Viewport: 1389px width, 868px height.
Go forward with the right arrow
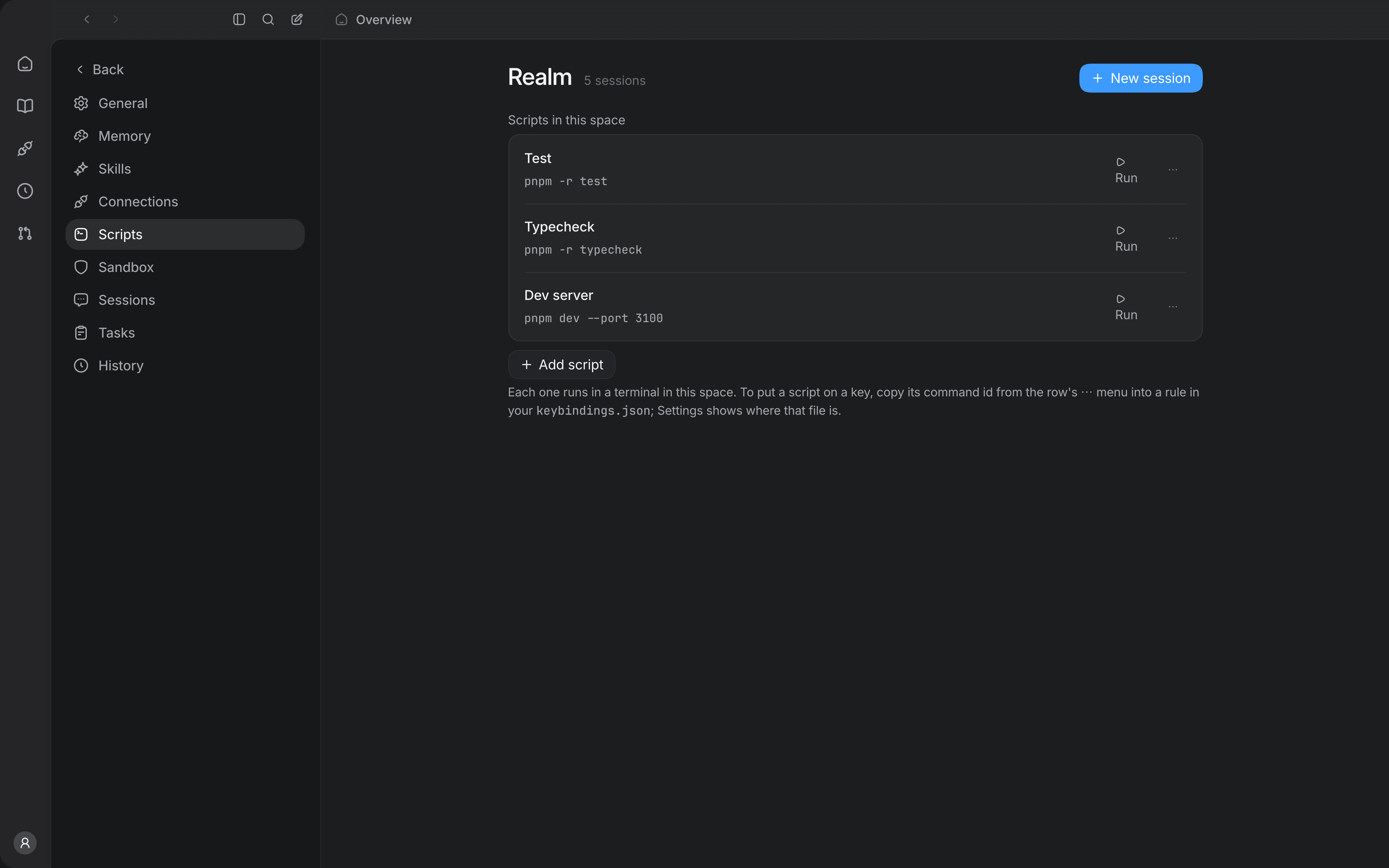115,20
